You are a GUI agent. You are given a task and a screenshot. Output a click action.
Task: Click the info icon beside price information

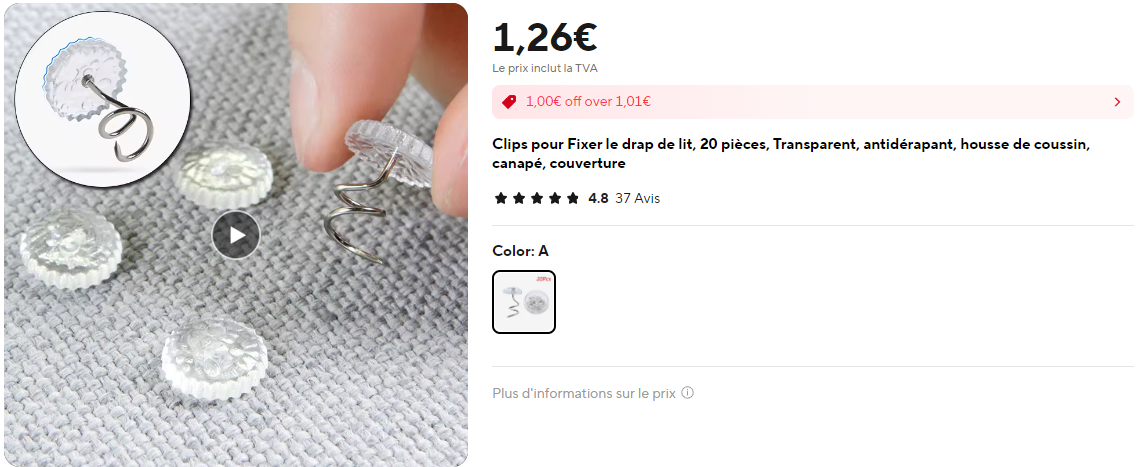(688, 393)
